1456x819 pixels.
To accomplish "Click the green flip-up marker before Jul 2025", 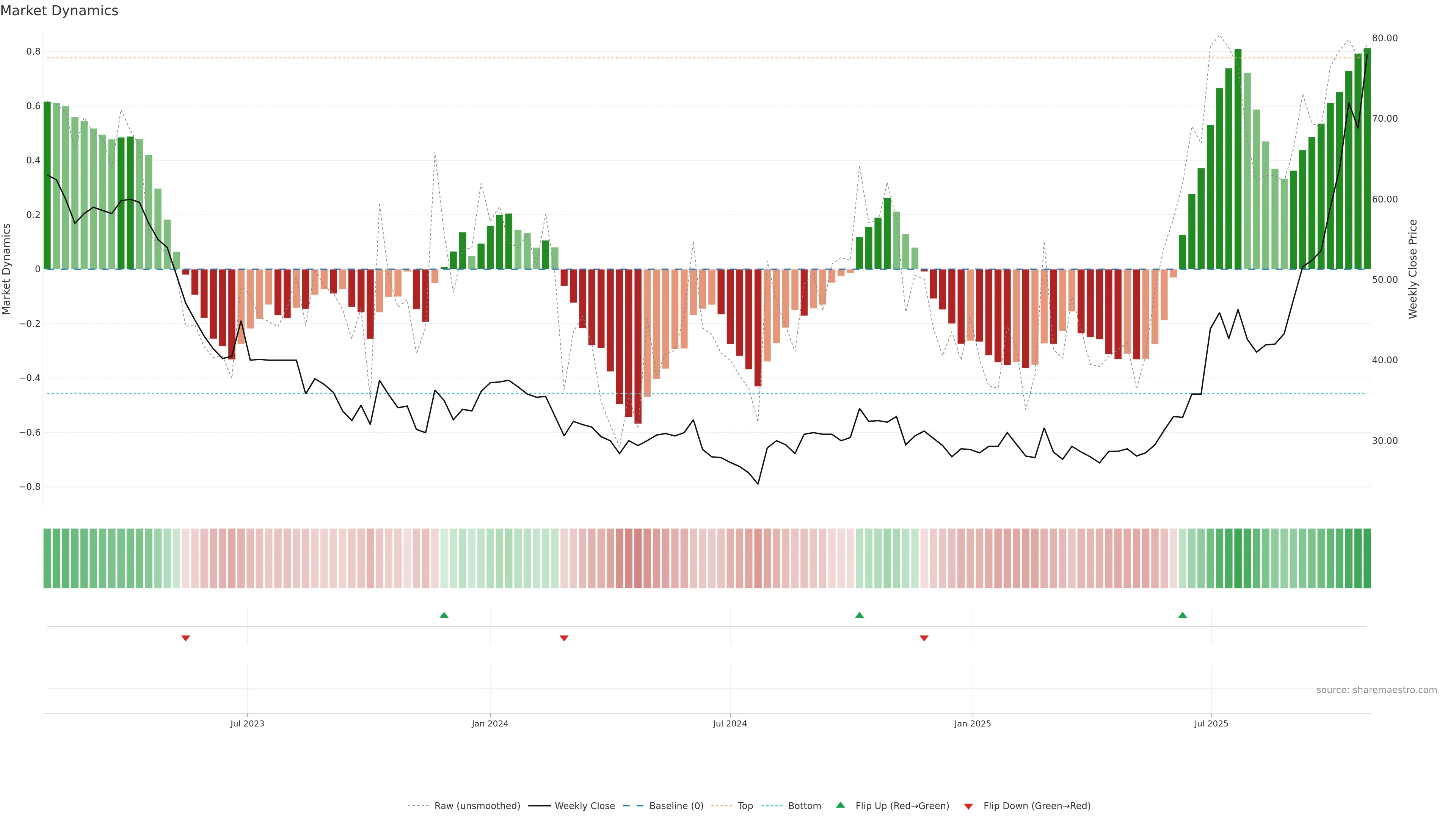I will pos(1183,615).
